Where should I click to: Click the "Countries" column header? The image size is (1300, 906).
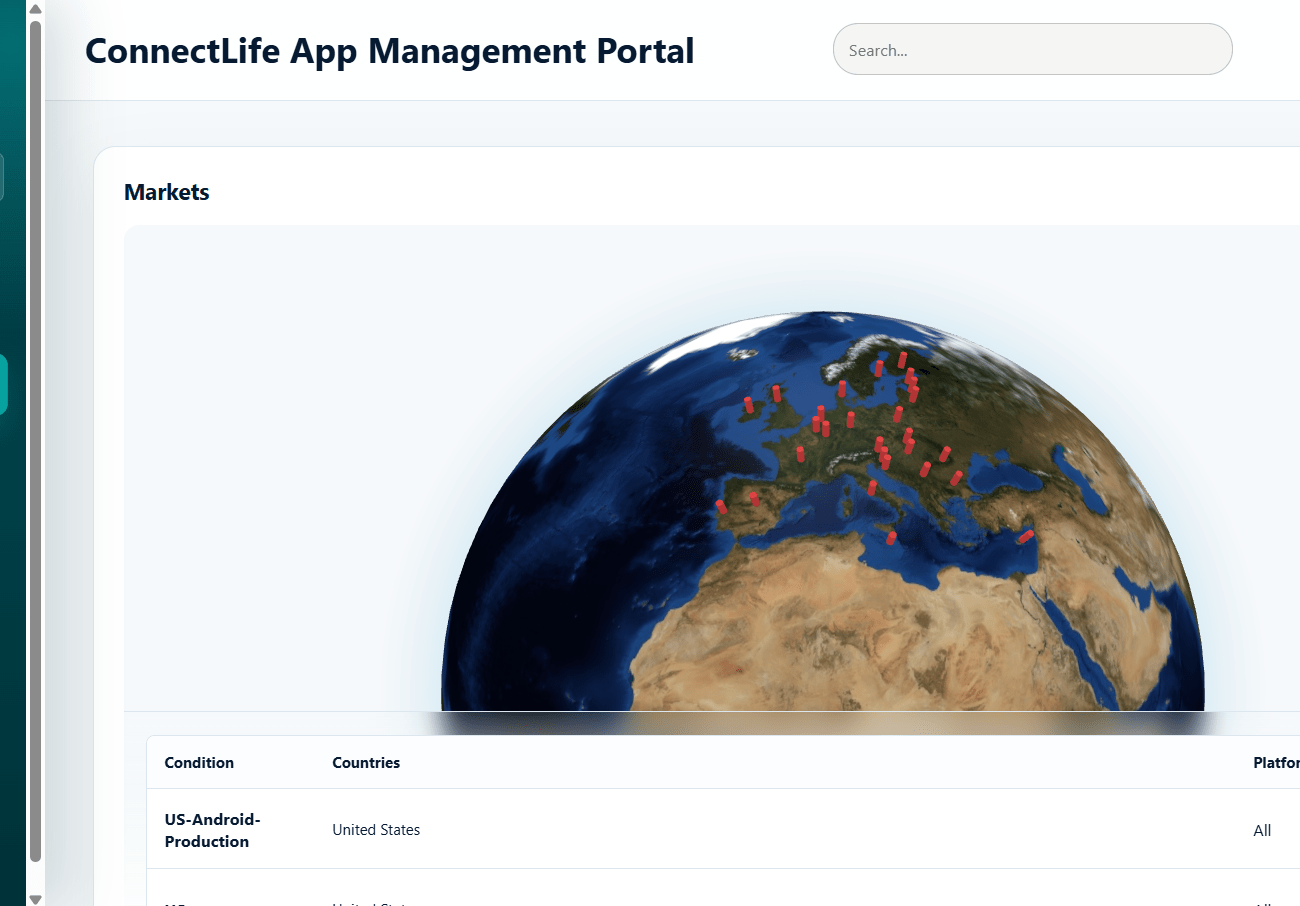tap(366, 763)
